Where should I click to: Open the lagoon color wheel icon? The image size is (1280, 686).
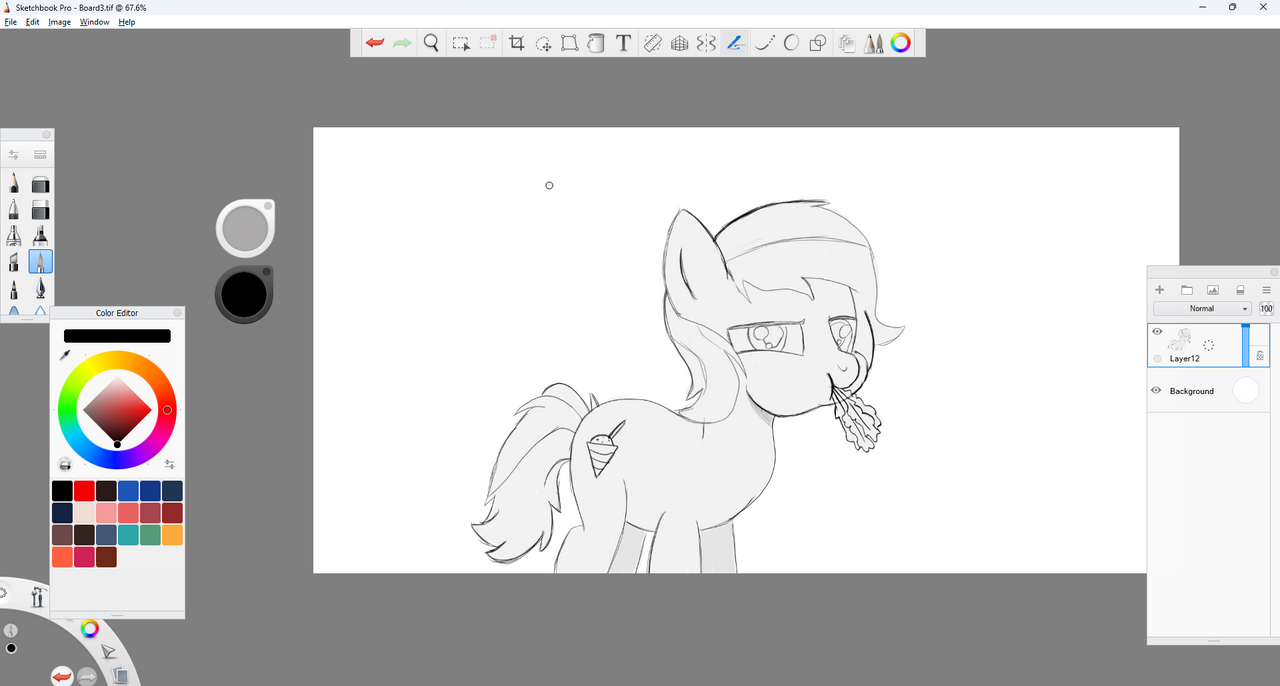coord(90,629)
